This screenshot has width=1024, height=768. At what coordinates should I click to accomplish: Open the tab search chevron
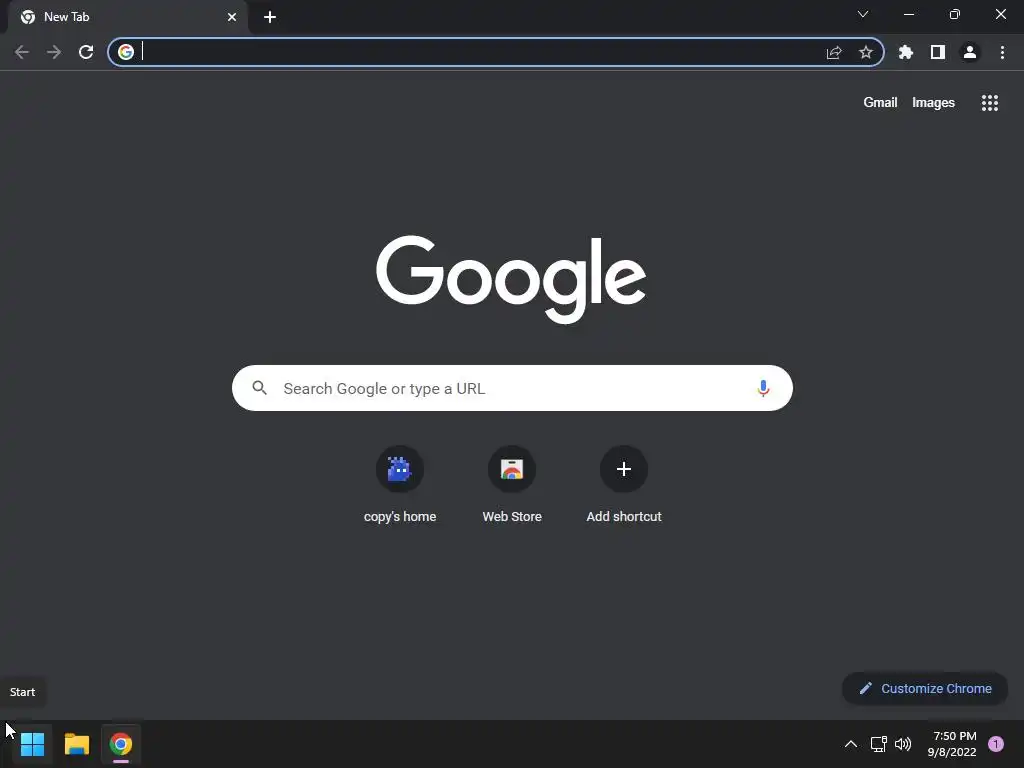[x=863, y=14]
